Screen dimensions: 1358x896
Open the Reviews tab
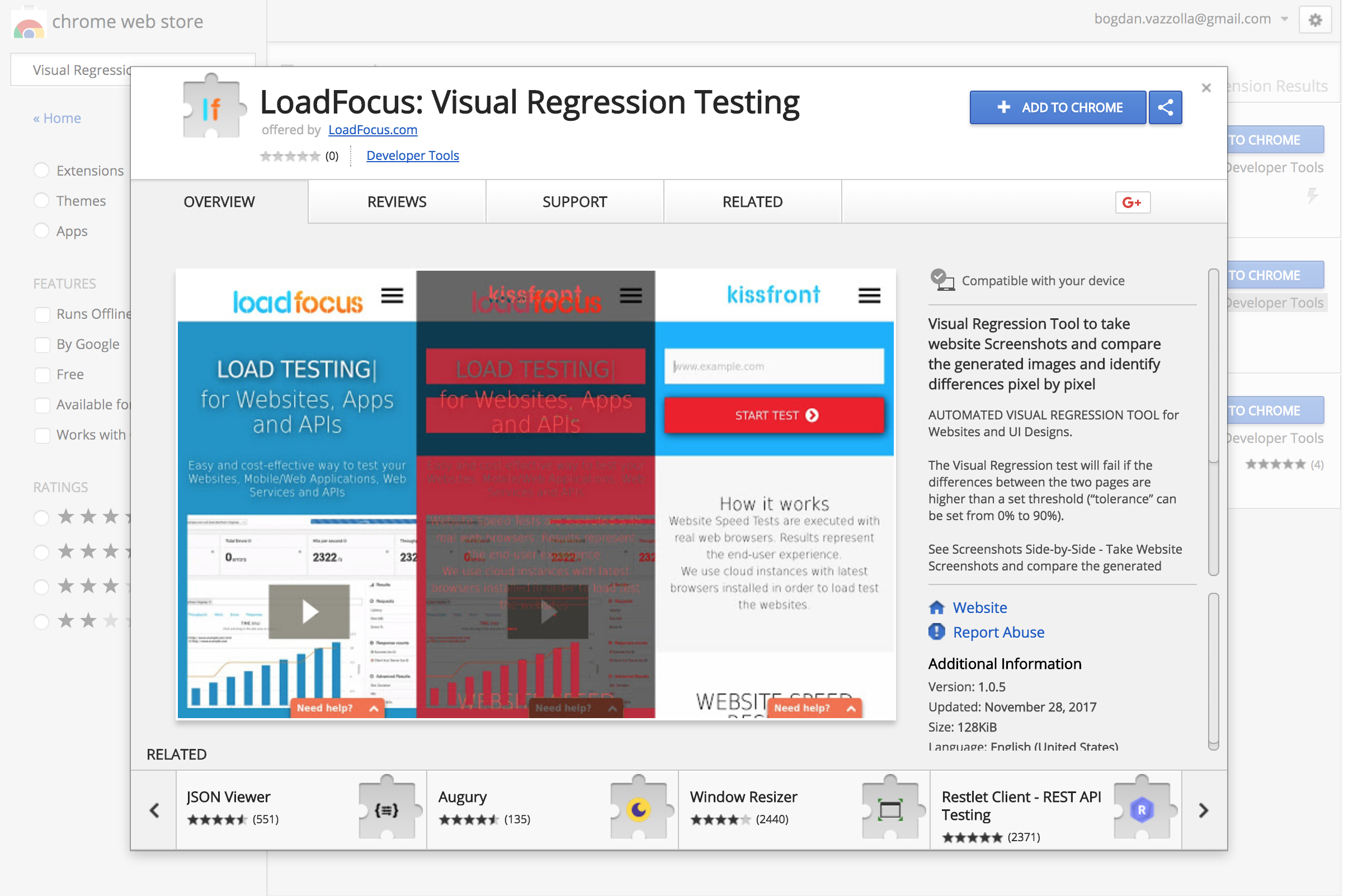click(x=397, y=202)
